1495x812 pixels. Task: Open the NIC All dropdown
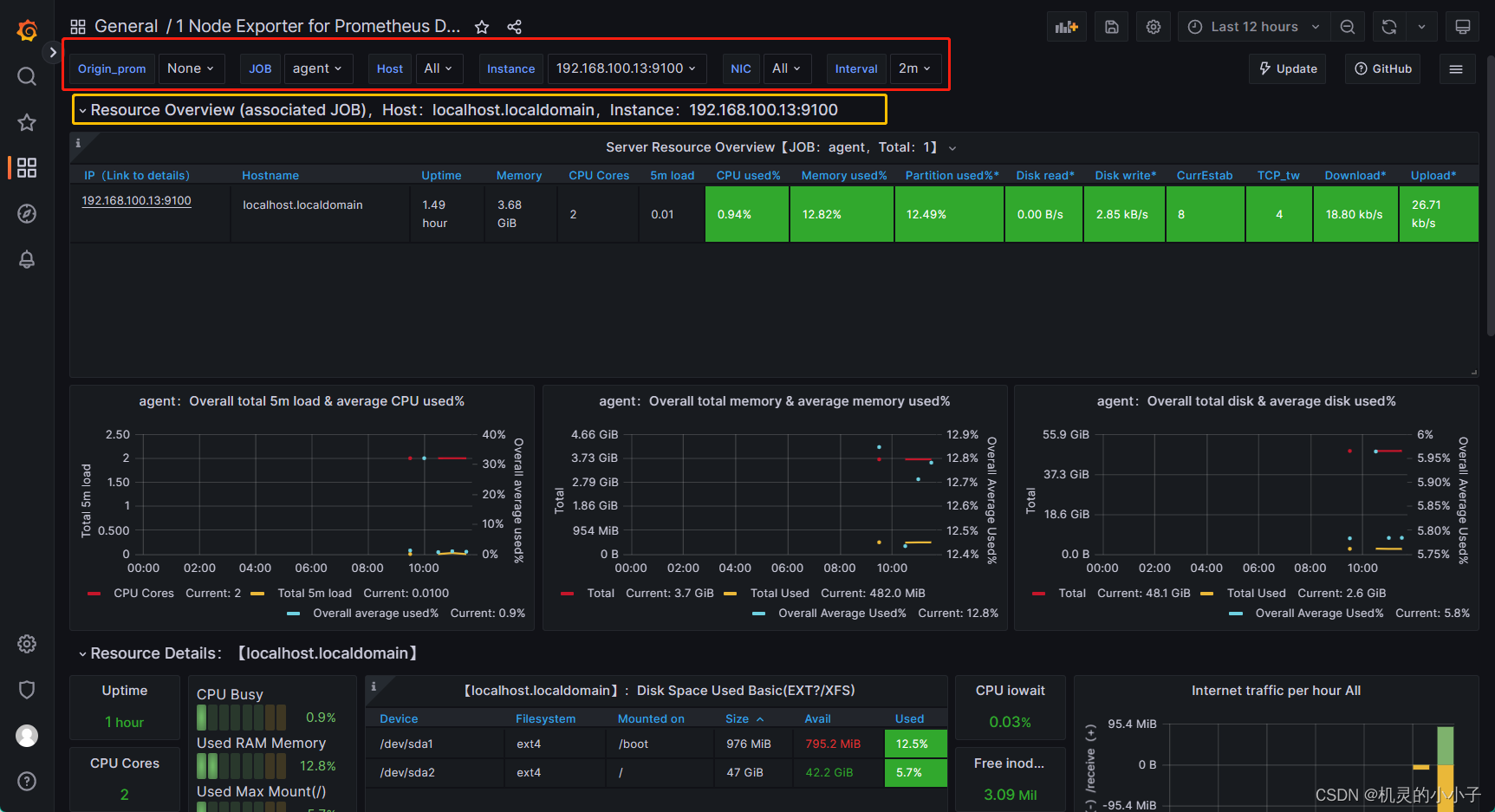tap(787, 68)
